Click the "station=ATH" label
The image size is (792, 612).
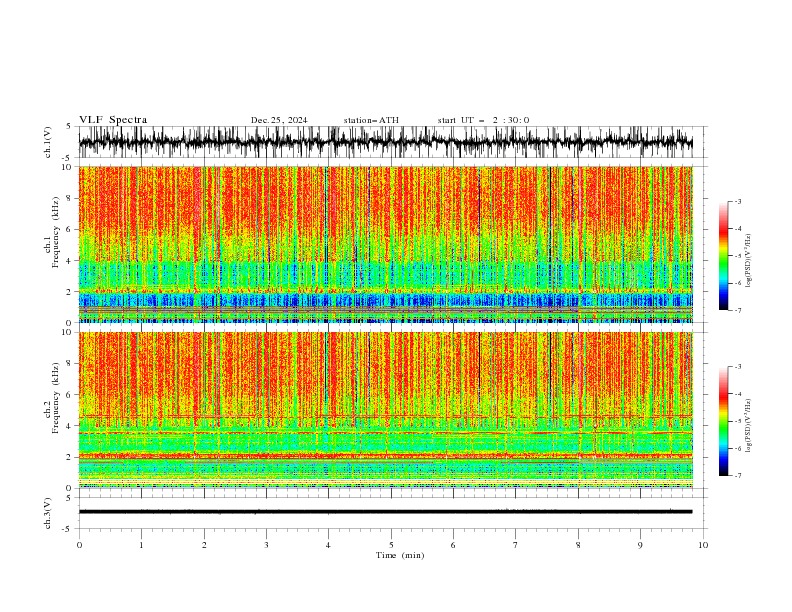pos(371,120)
